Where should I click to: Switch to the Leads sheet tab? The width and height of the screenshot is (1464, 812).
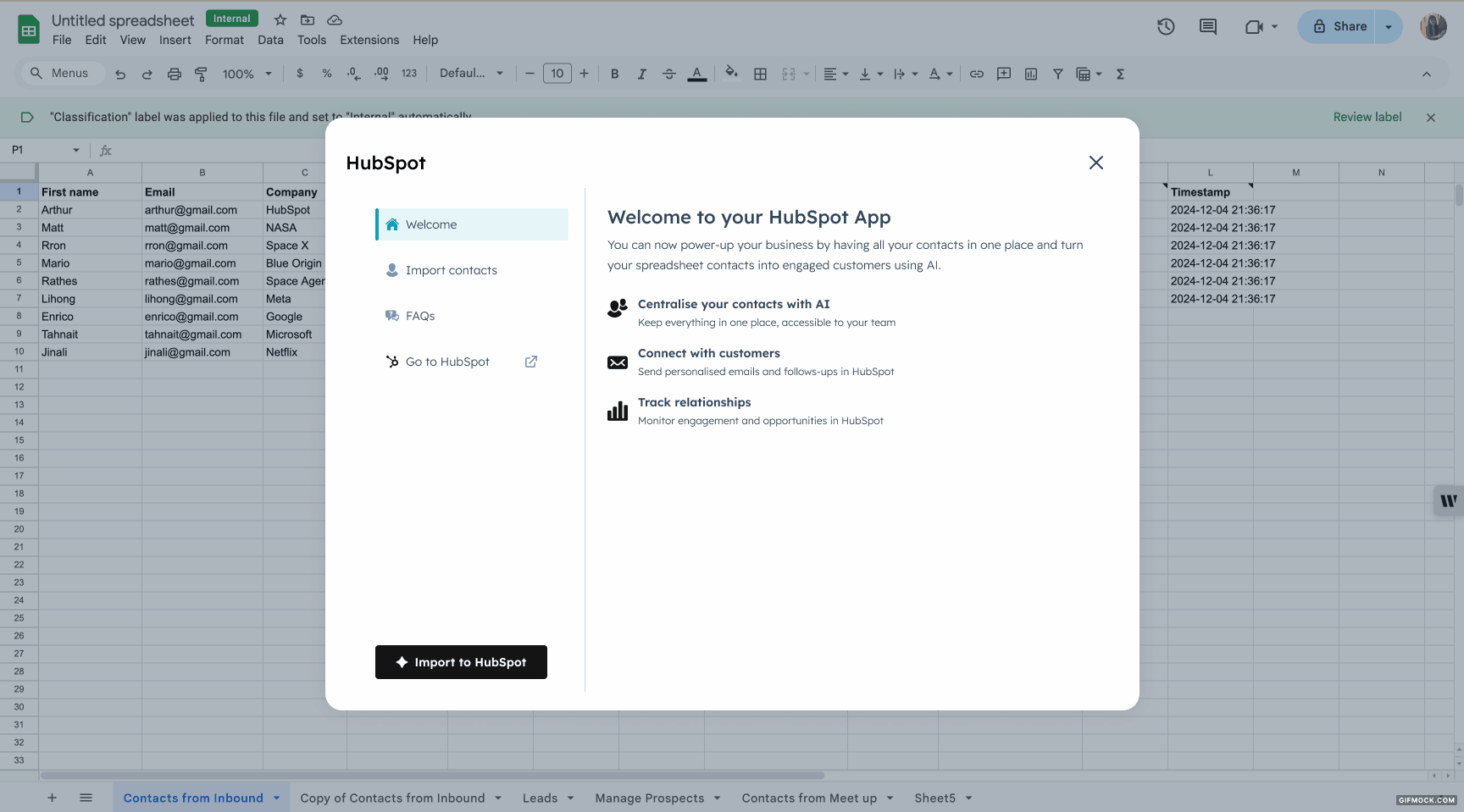coord(548,798)
